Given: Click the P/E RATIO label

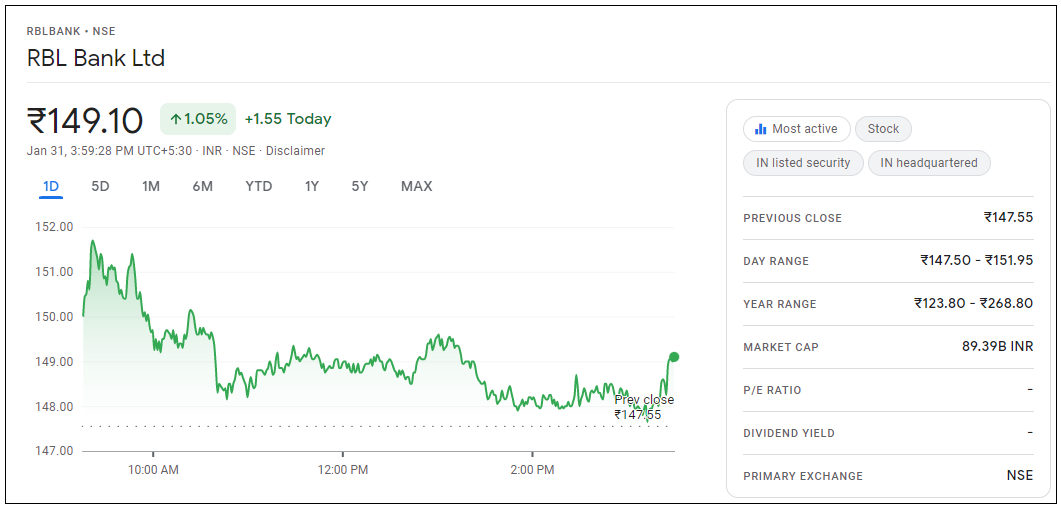Looking at the screenshot, I should click(772, 390).
